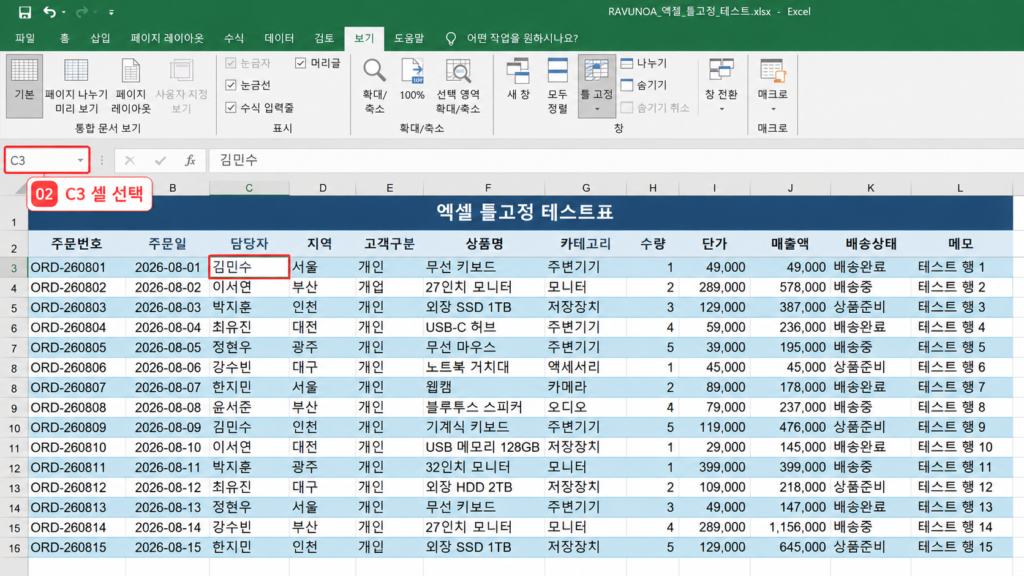Toggle the 눈금자 ruler checkbox
This screenshot has height=576, width=1024.
(x=231, y=63)
